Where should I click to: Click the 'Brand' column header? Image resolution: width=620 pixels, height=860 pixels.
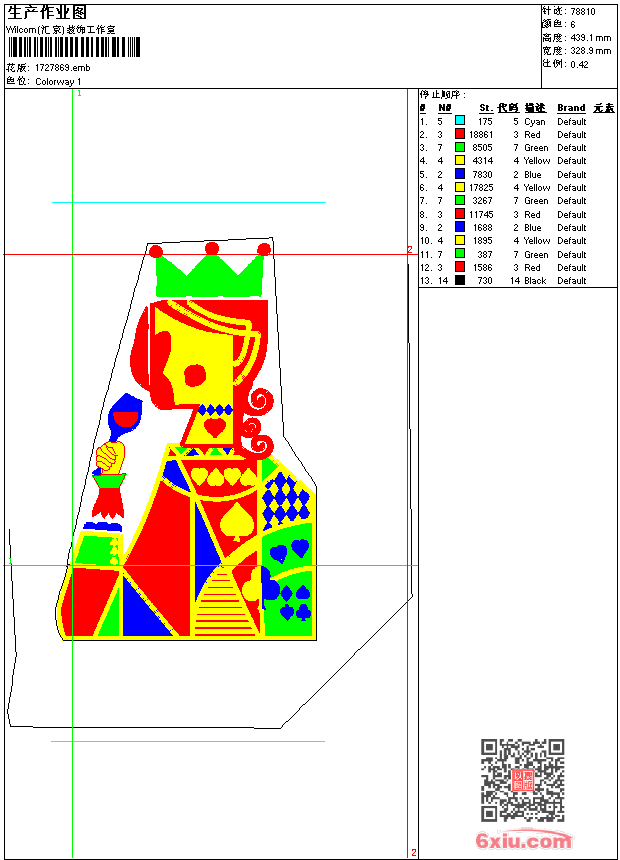(x=571, y=108)
